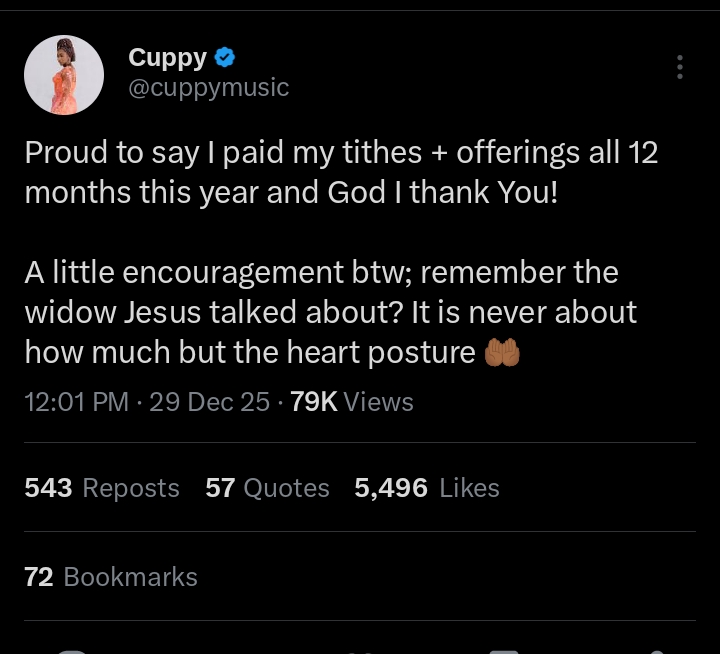Image resolution: width=720 pixels, height=654 pixels.
Task: Tap the partially visible reply icon at bottom
Action: 70,649
